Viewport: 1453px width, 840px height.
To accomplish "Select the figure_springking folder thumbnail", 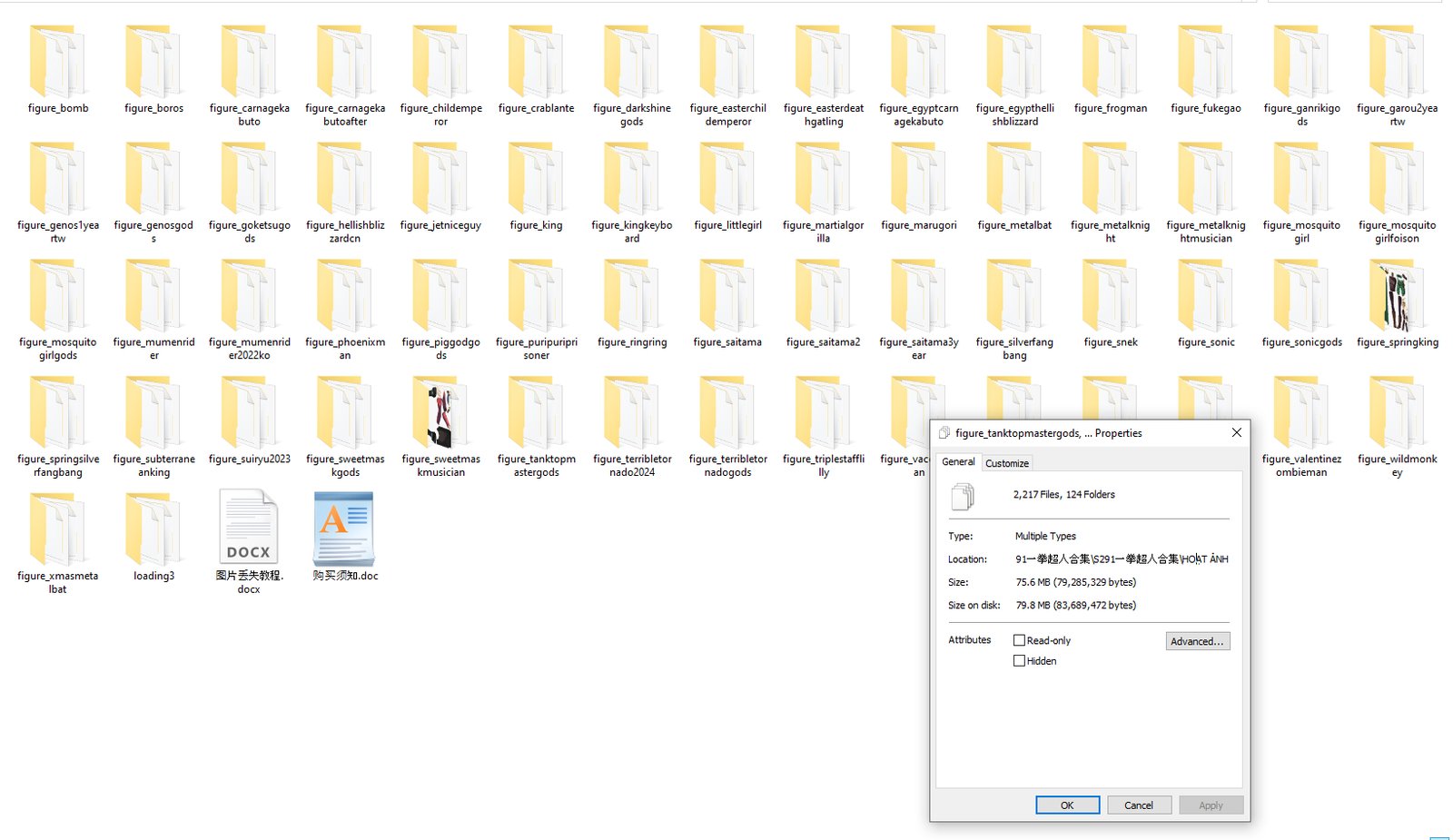I will (x=1397, y=297).
